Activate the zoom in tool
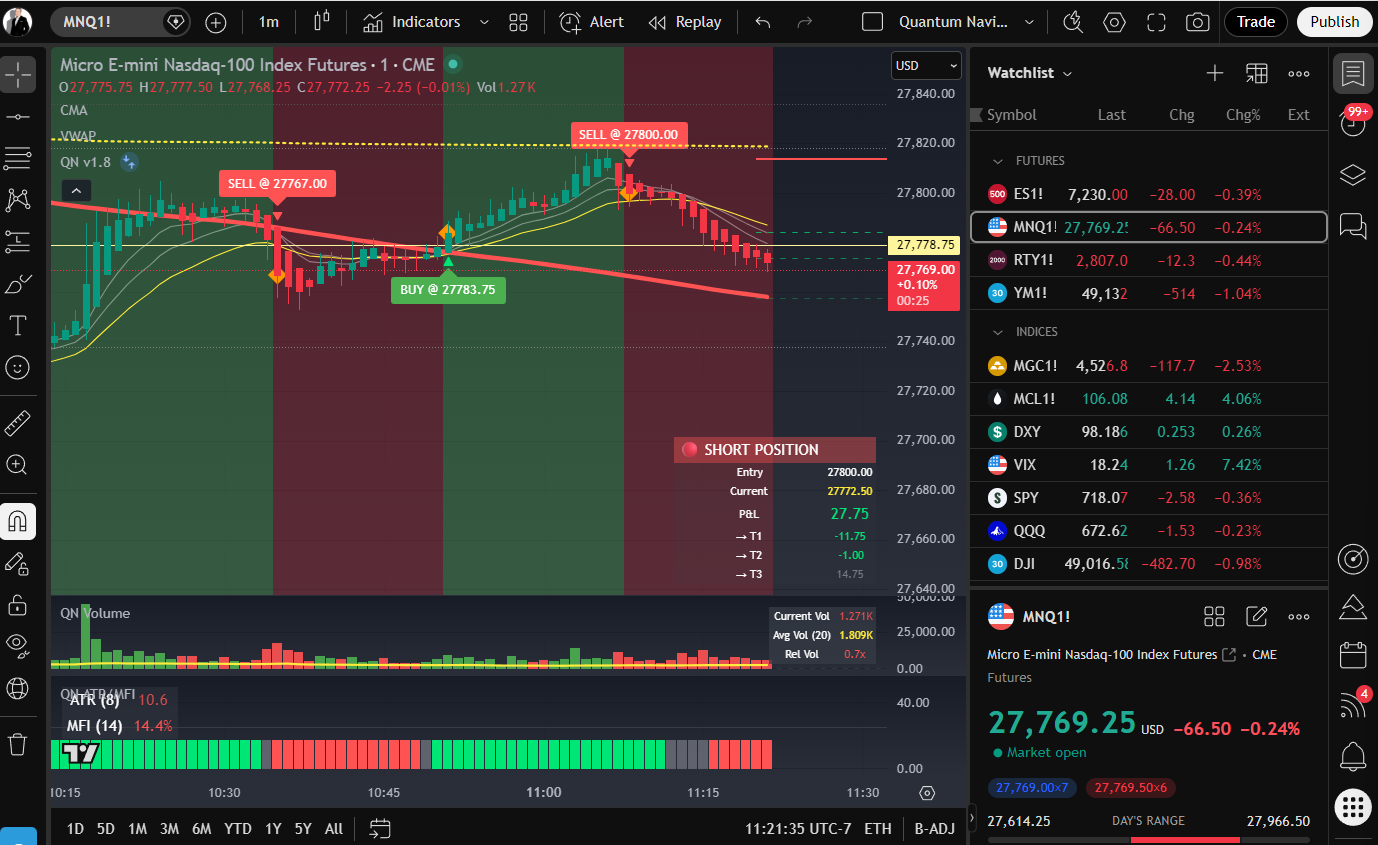Viewport: 1378px width, 845px height. tap(18, 464)
